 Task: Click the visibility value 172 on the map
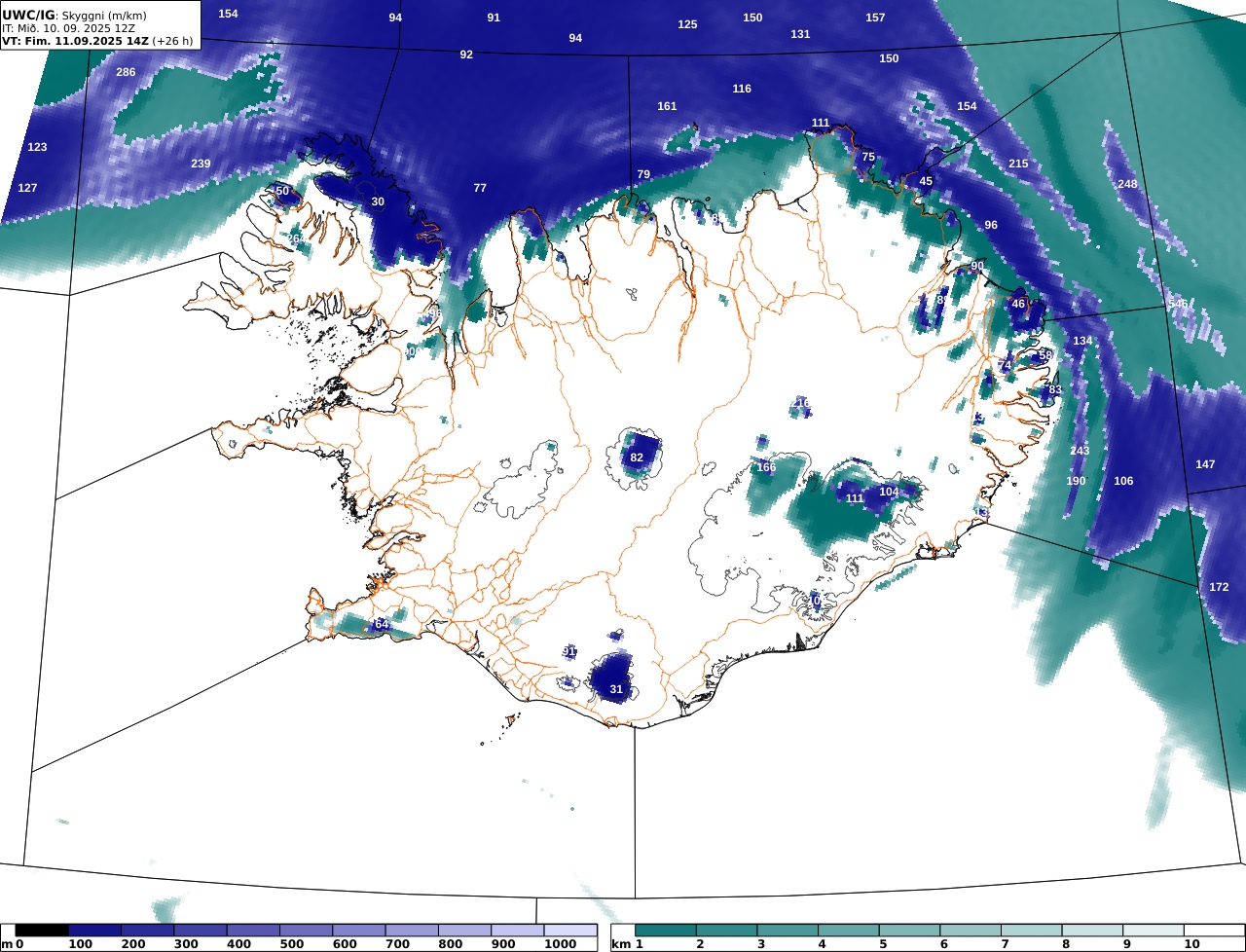[x=1219, y=587]
